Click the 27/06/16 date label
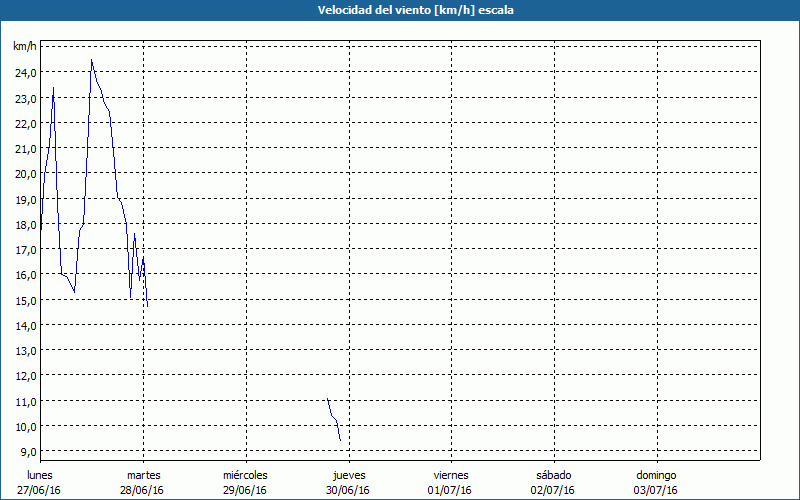 (x=39, y=490)
